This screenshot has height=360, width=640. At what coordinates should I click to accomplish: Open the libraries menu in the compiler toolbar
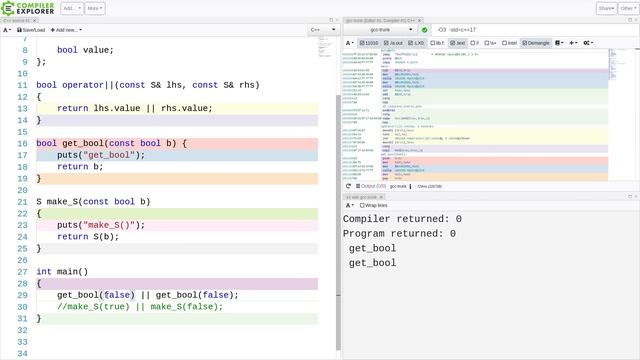pyautogui.click(x=559, y=43)
